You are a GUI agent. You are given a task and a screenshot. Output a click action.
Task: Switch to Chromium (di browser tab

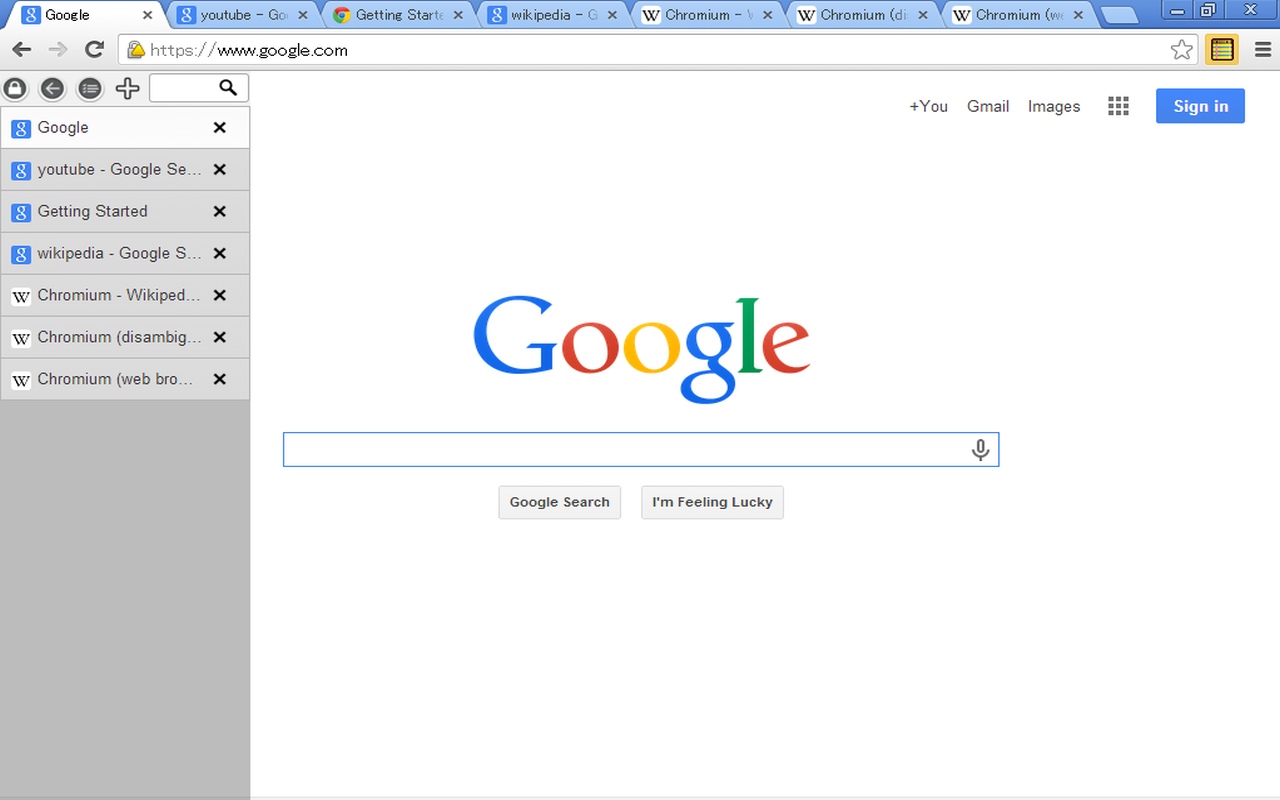(863, 15)
